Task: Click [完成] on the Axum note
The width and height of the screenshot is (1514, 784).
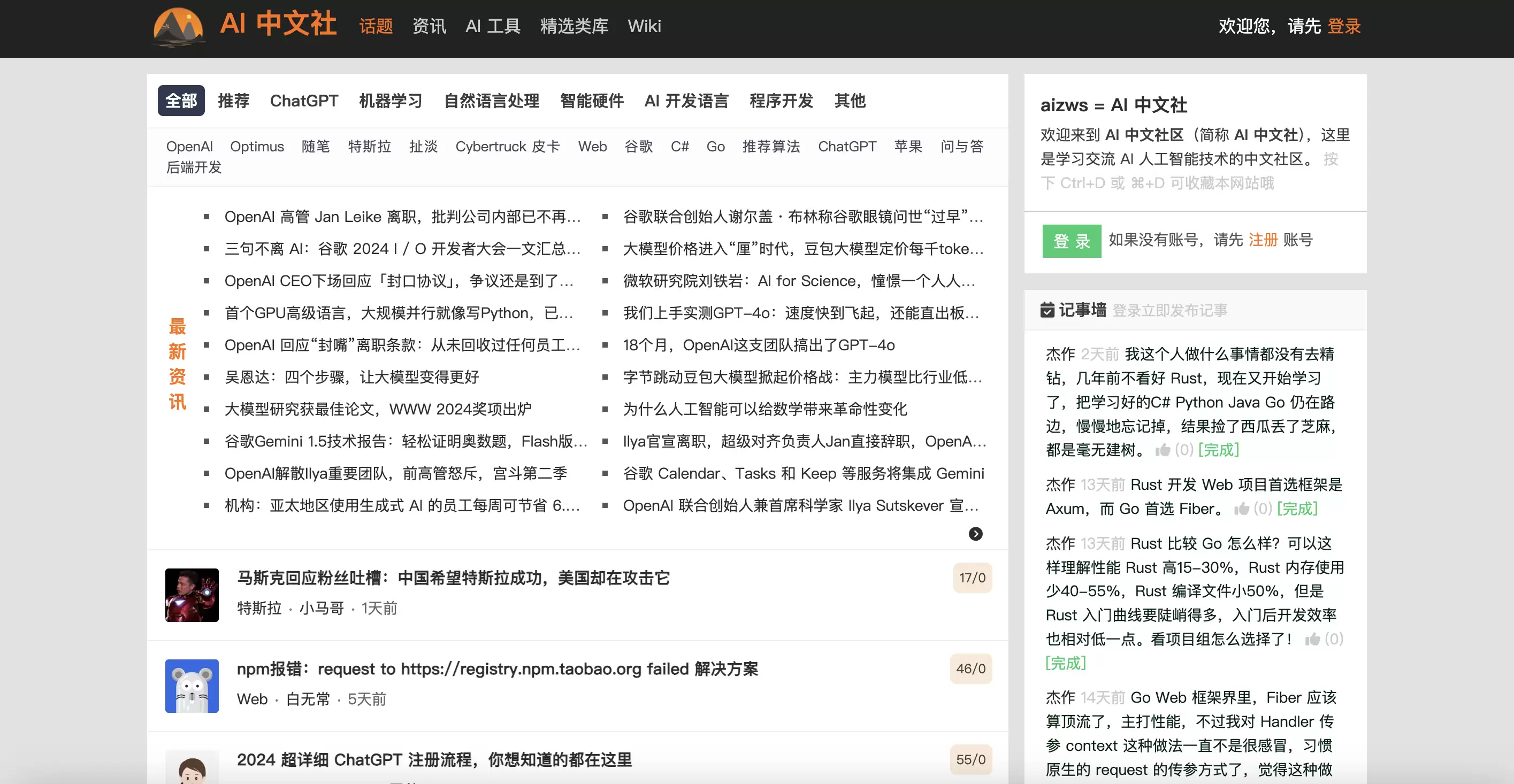Action: pos(1297,509)
